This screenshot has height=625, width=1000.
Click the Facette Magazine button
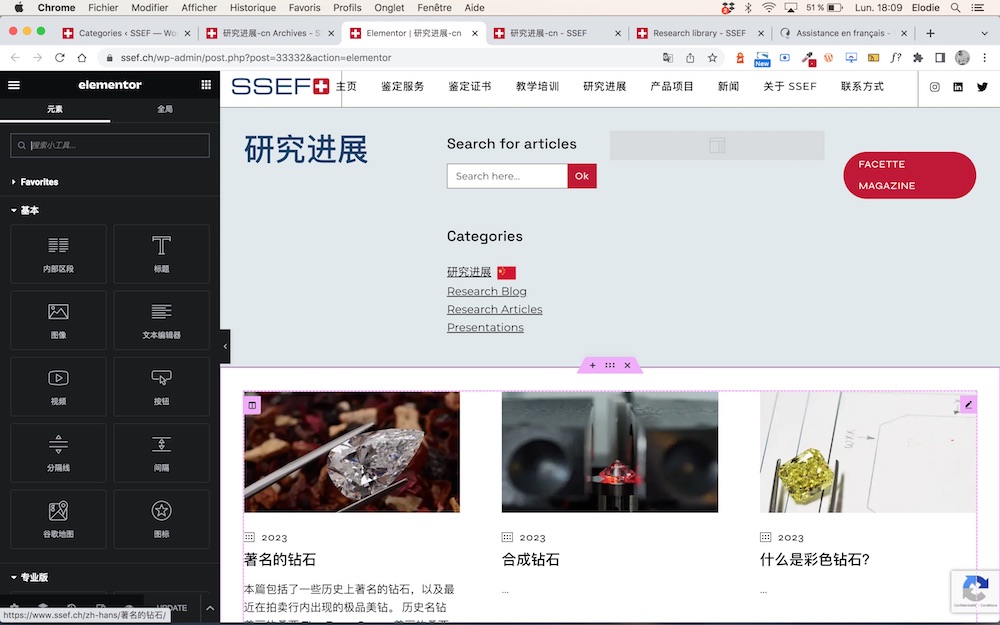909,175
